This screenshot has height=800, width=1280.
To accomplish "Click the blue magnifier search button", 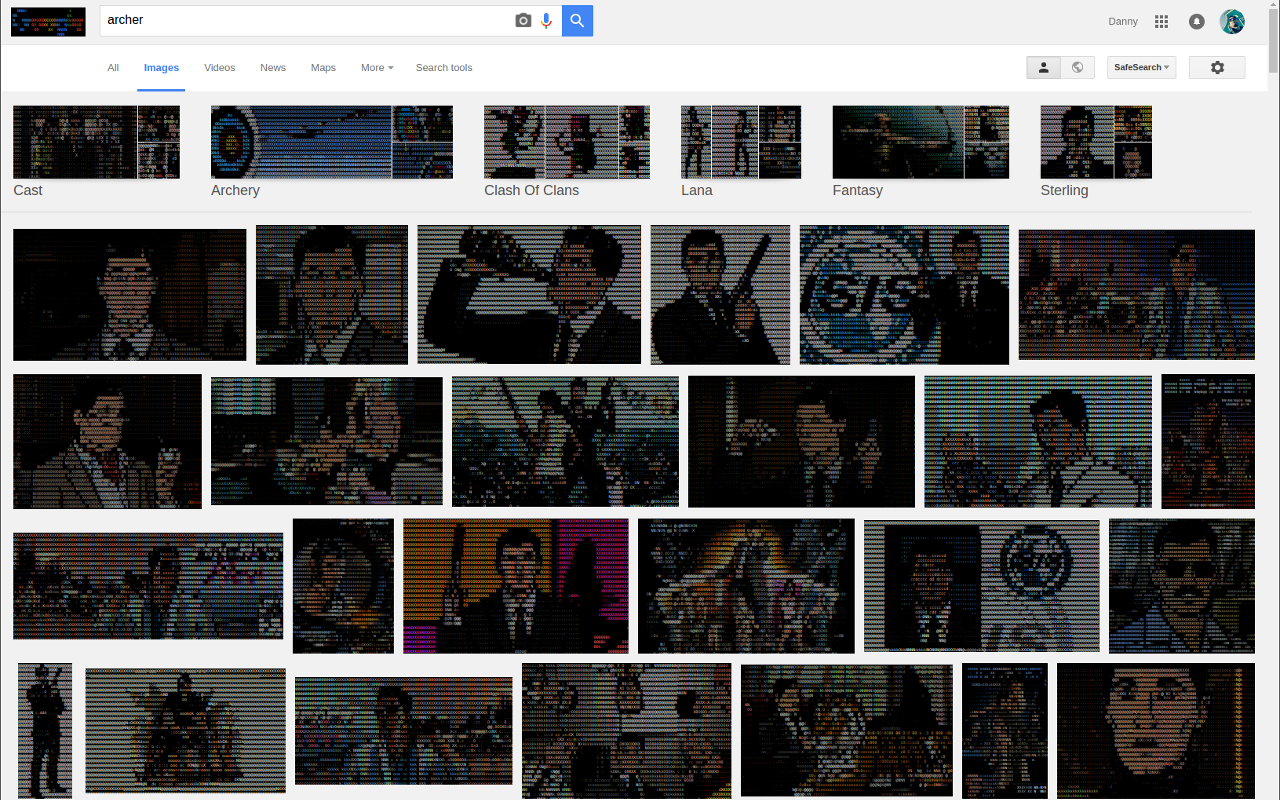I will click(577, 21).
